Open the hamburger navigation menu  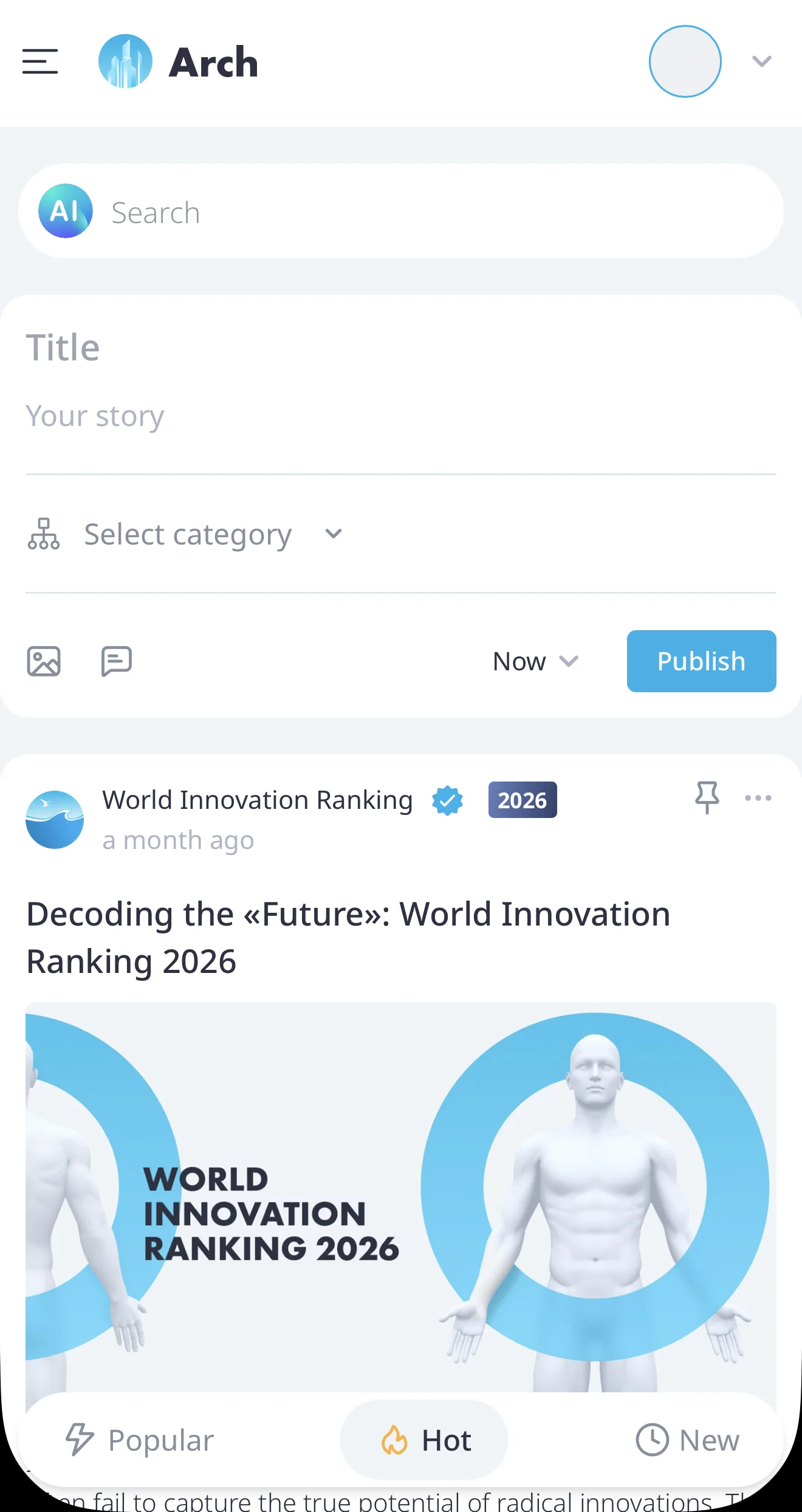(40, 61)
